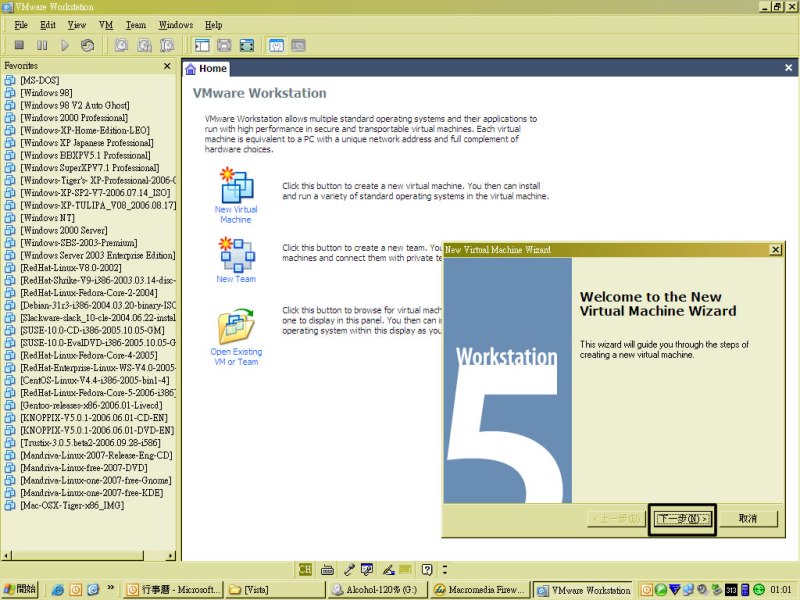Image resolution: width=800 pixels, height=600 pixels.
Task: Open the File menu
Action: point(21,25)
